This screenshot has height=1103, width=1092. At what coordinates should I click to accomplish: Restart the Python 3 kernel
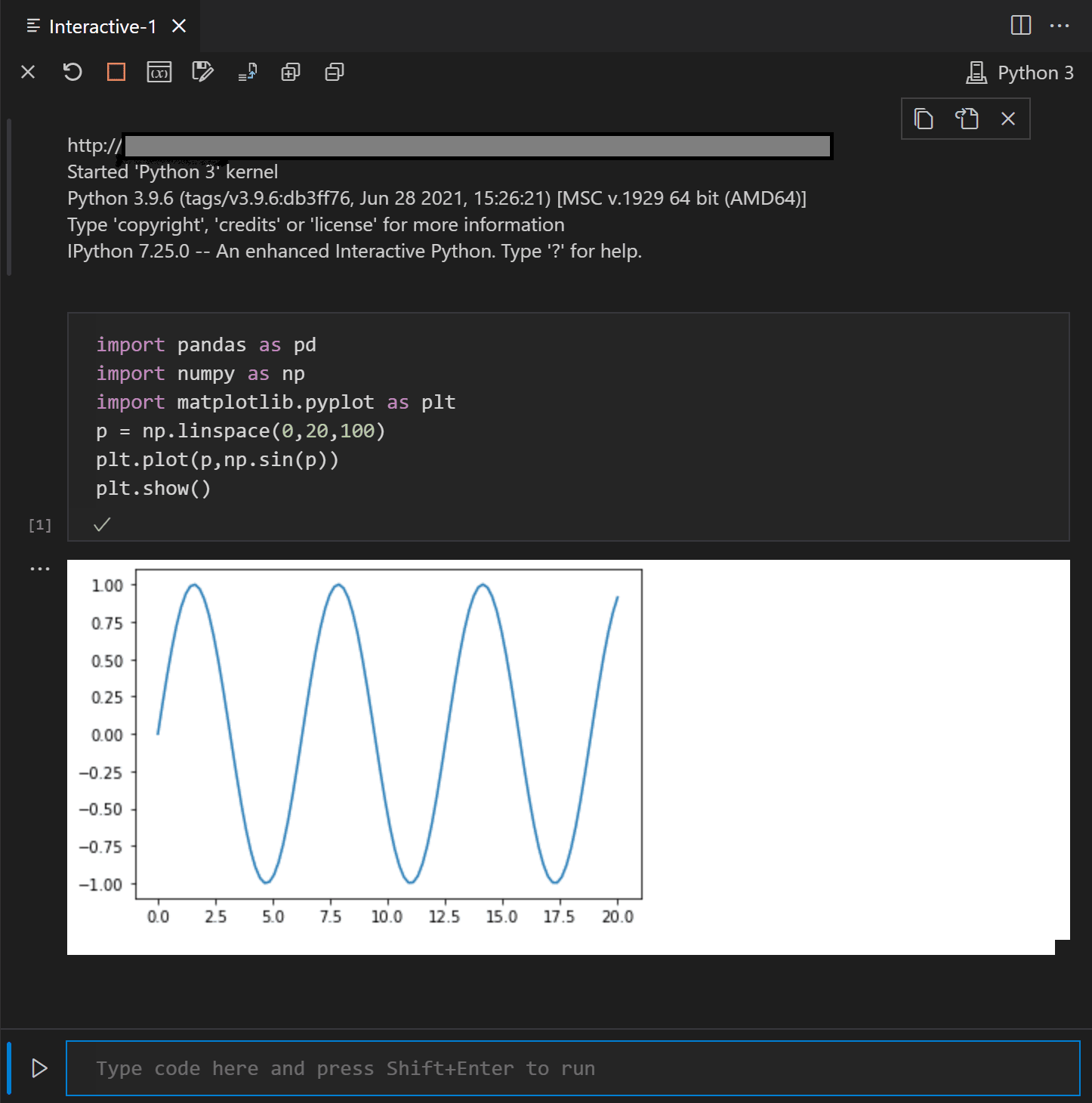tap(72, 72)
